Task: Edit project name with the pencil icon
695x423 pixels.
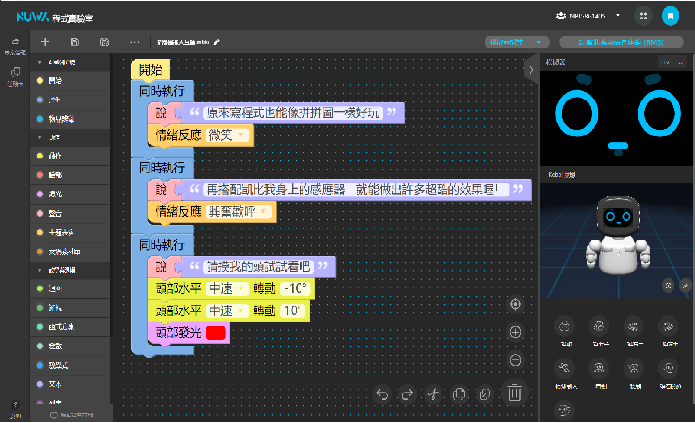Action: (x=217, y=42)
